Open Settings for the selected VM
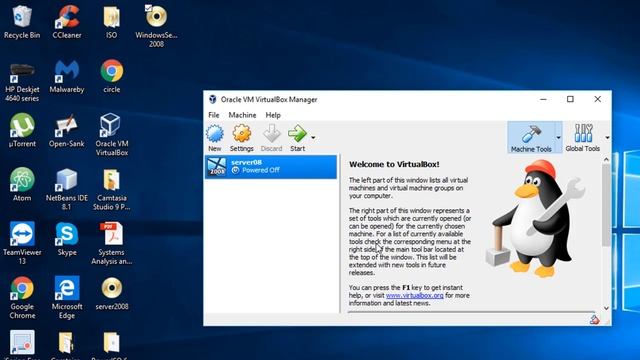This screenshot has height=360, width=640. (242, 138)
